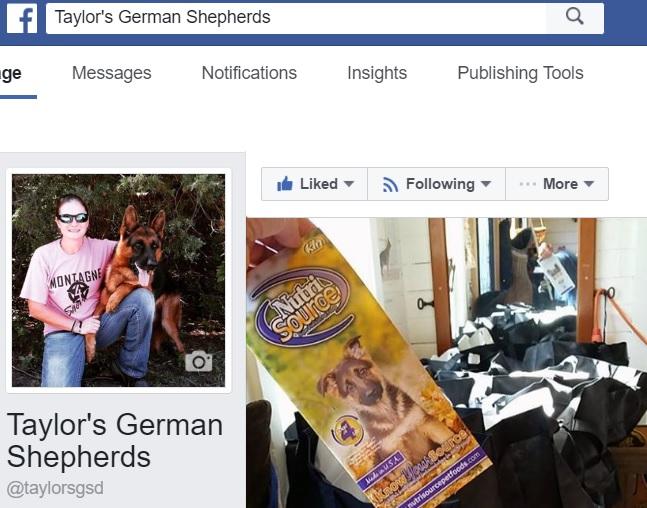Image resolution: width=647 pixels, height=508 pixels.
Task: Switch to the Insights tab
Action: pos(377,73)
